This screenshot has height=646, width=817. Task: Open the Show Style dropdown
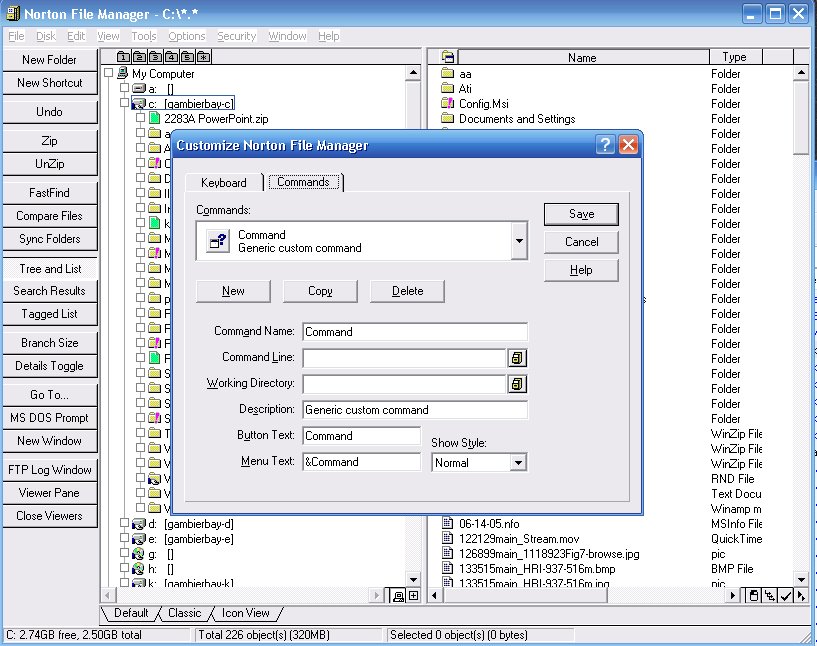tap(518, 463)
